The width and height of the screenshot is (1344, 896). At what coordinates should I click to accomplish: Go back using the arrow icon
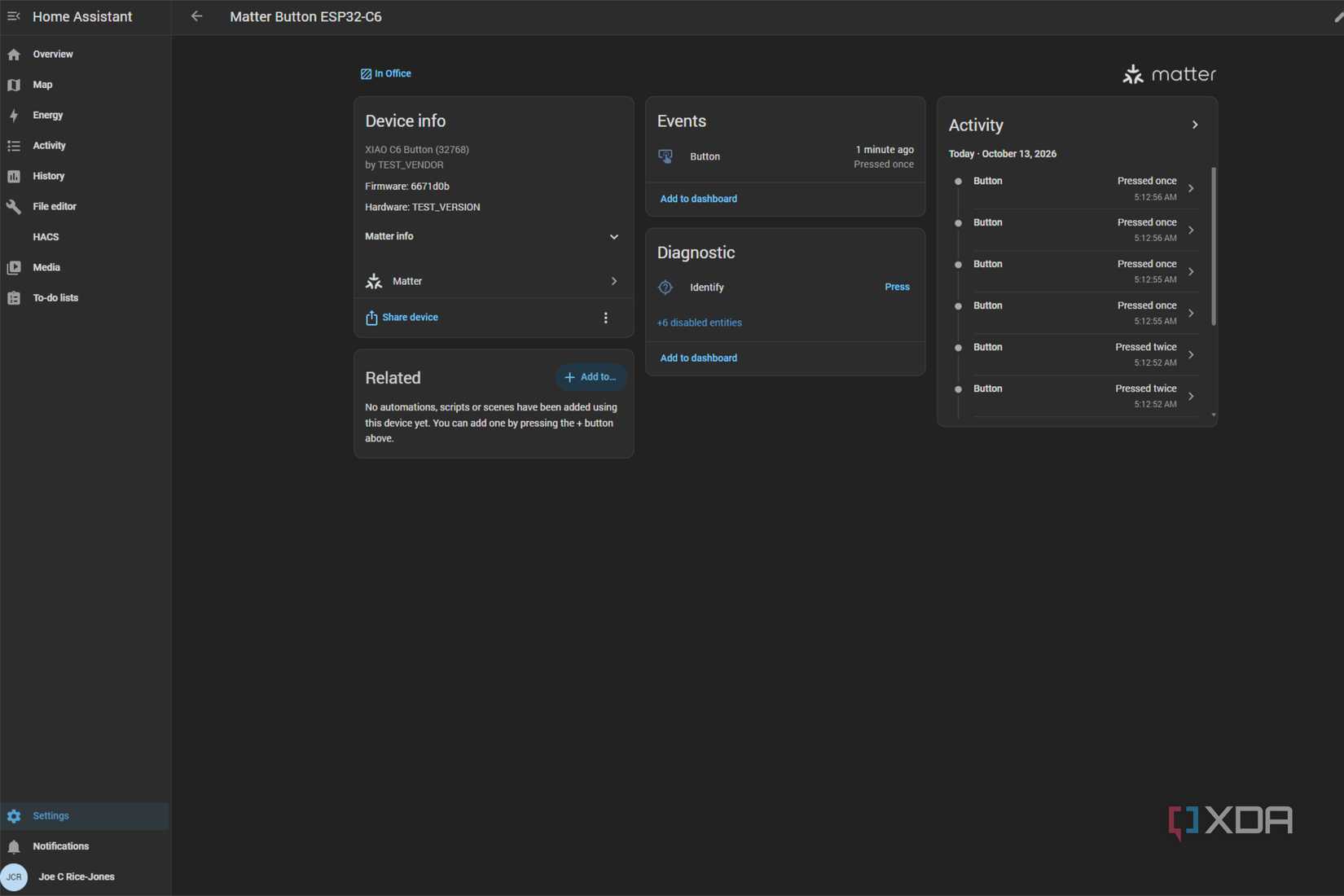pos(196,16)
